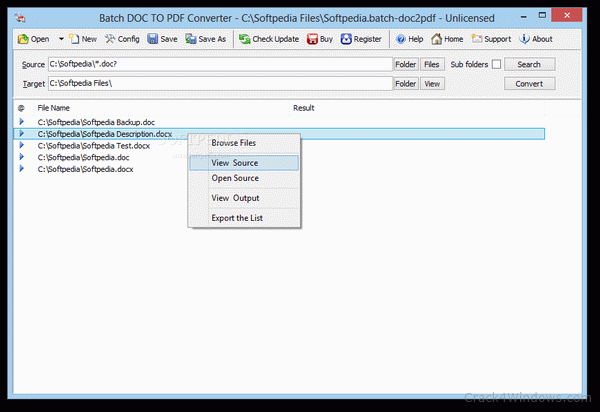The height and width of the screenshot is (412, 600).
Task: Select View Source in context menu
Action: [x=235, y=162]
